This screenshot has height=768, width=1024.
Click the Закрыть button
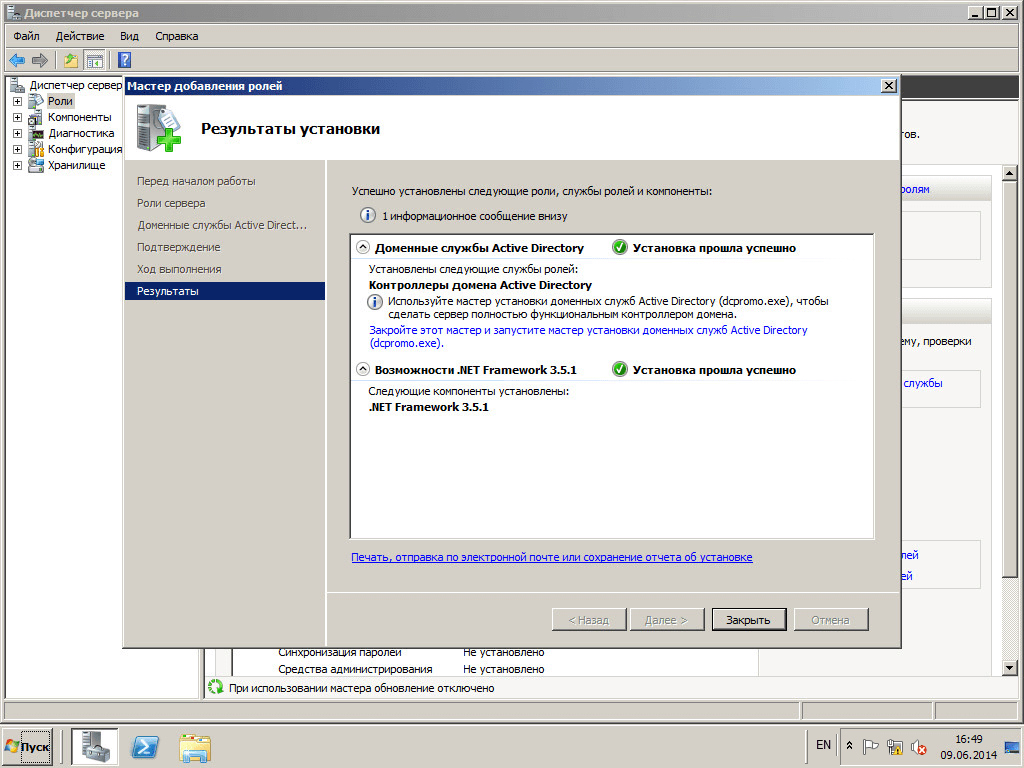pos(748,620)
